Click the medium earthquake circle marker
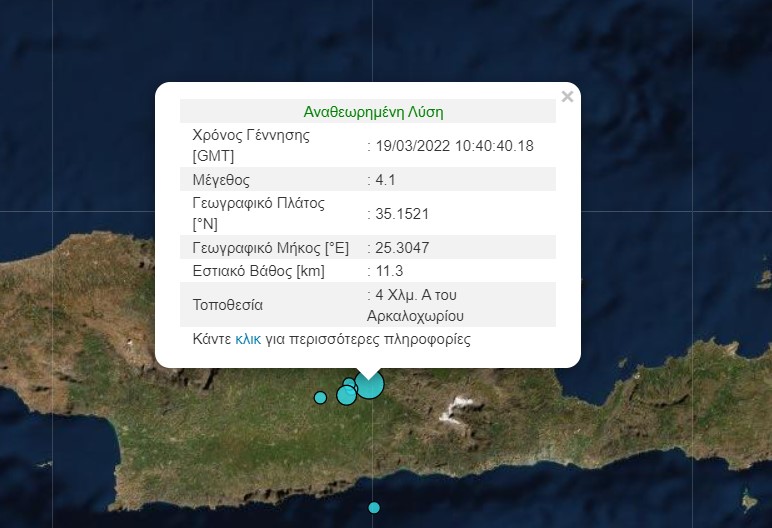 347,395
